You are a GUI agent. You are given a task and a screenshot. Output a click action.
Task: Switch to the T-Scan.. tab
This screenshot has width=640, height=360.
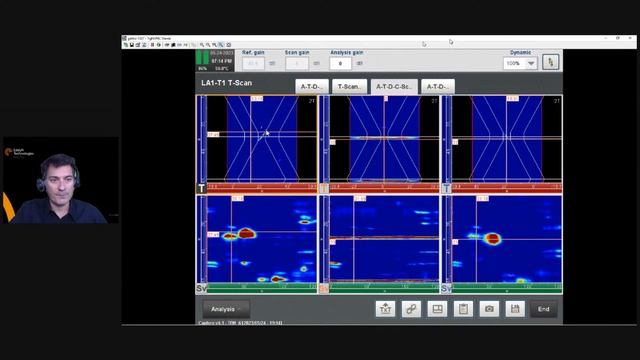click(349, 87)
